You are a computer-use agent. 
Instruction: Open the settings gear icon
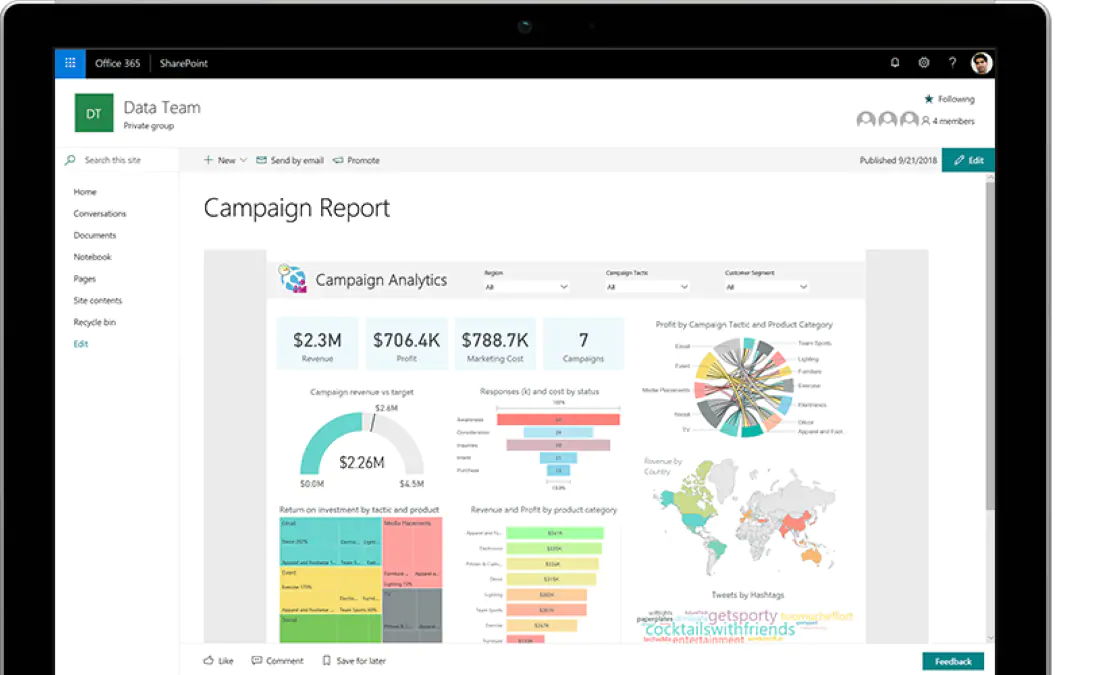[x=924, y=63]
